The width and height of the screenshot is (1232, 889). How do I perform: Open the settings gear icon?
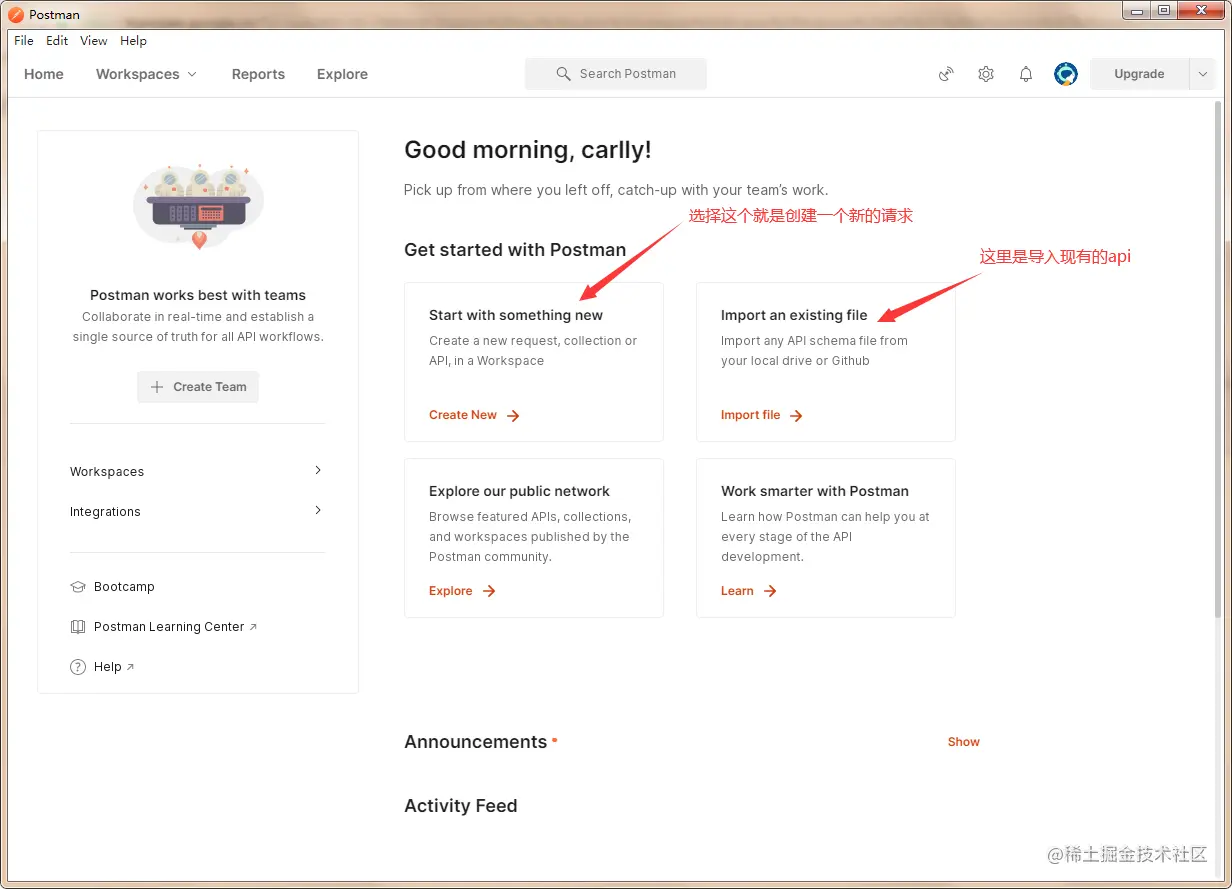[x=986, y=74]
